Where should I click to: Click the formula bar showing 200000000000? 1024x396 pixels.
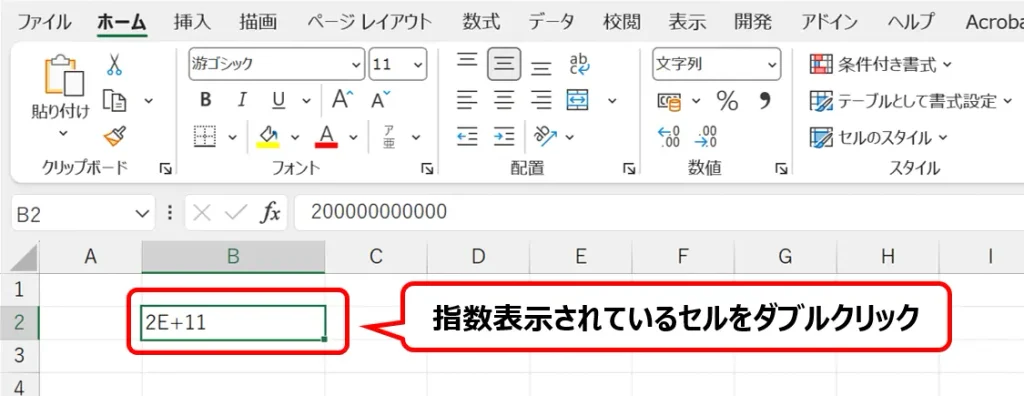click(x=659, y=212)
